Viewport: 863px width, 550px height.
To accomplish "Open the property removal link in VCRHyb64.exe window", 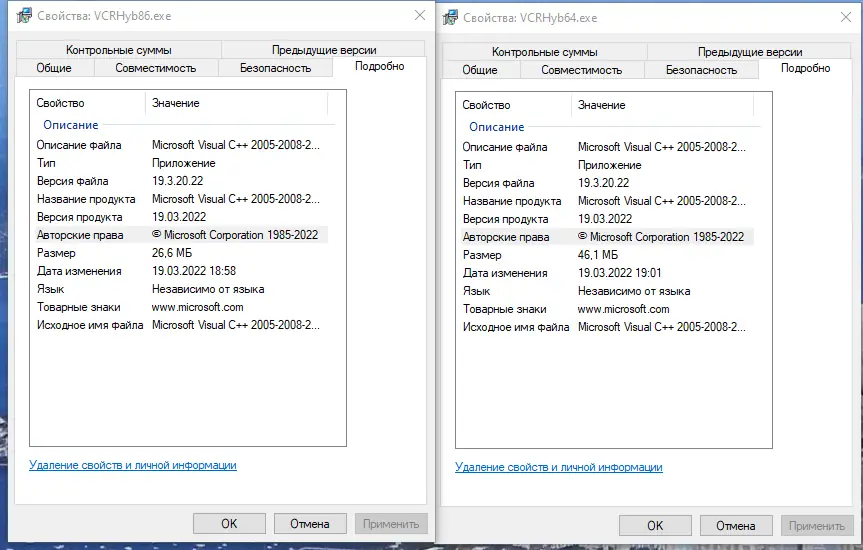I will pyautogui.click(x=558, y=467).
